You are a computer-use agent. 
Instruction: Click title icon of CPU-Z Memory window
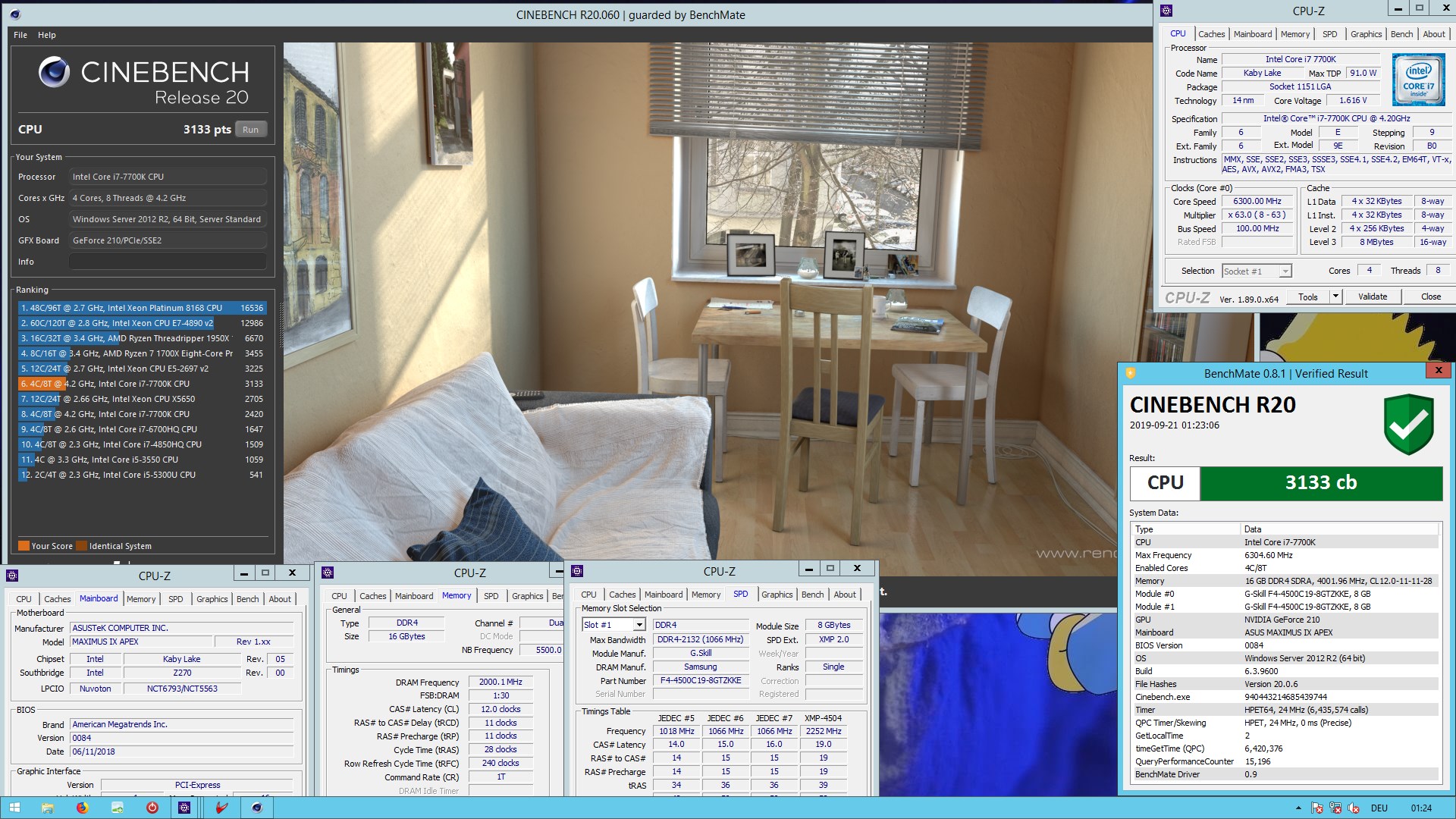tap(328, 573)
